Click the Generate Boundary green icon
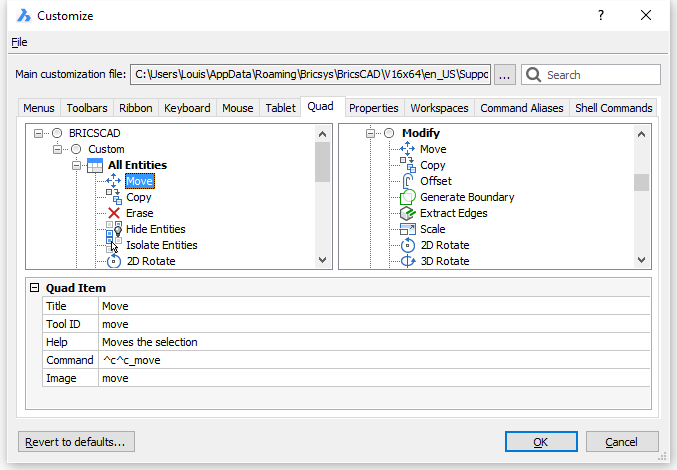Viewport: 677px width, 470px height. pyautogui.click(x=407, y=197)
